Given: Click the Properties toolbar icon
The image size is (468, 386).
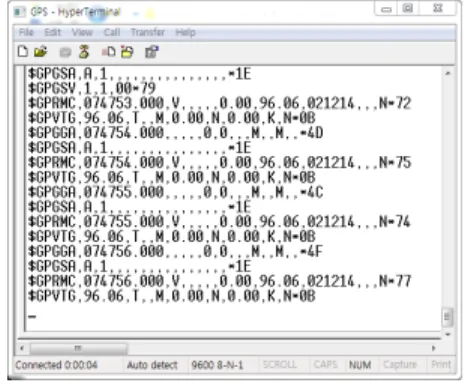Looking at the screenshot, I should tap(152, 52).
